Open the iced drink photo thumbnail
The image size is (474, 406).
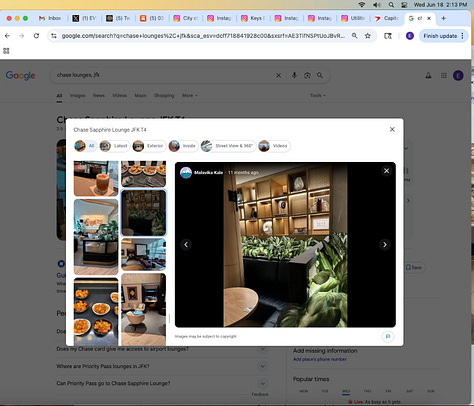[96, 178]
